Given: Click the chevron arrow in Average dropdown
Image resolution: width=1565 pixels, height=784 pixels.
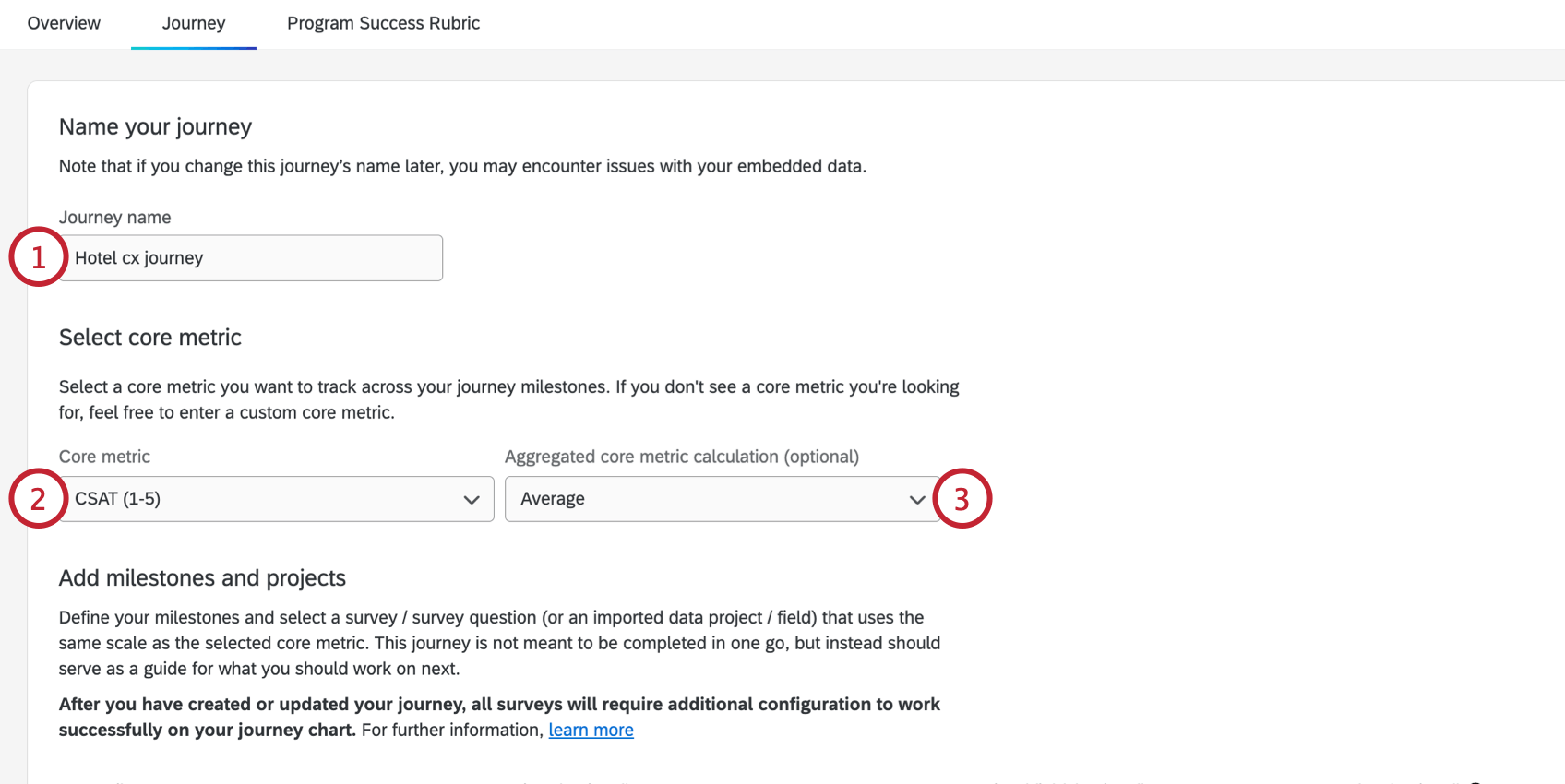Looking at the screenshot, I should (x=916, y=500).
